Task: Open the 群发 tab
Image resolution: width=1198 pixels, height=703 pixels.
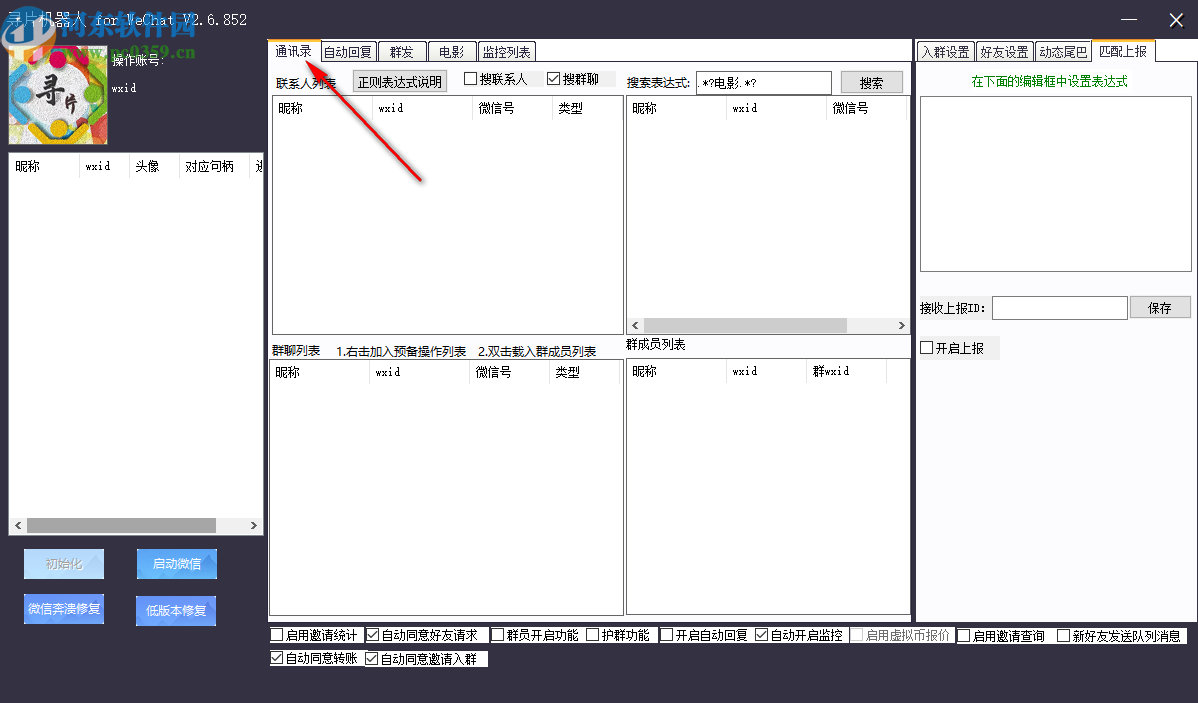Action: tap(402, 52)
